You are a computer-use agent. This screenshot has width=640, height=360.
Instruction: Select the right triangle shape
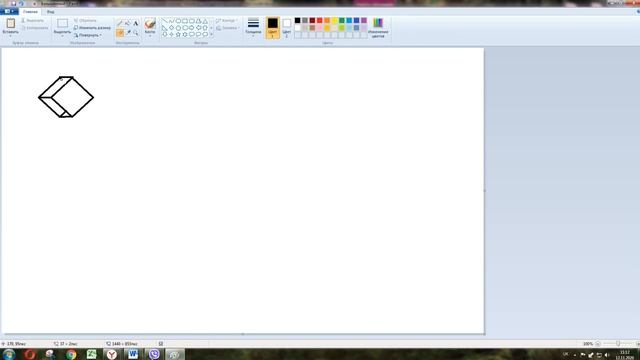coord(164,28)
